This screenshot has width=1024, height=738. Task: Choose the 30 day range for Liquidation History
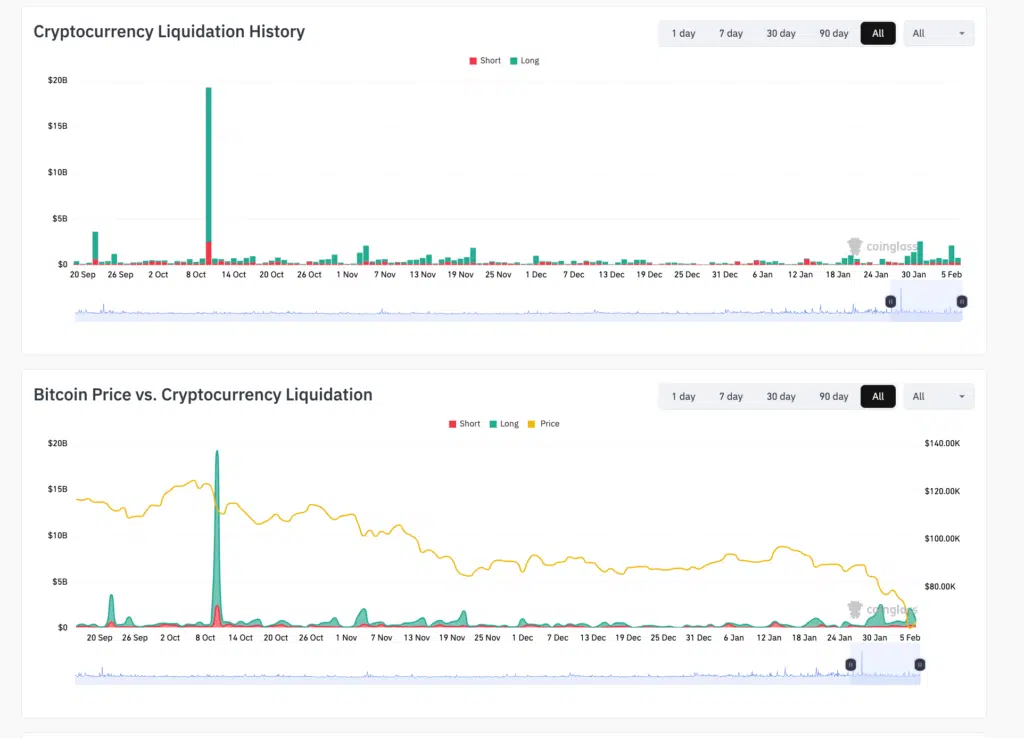(781, 33)
